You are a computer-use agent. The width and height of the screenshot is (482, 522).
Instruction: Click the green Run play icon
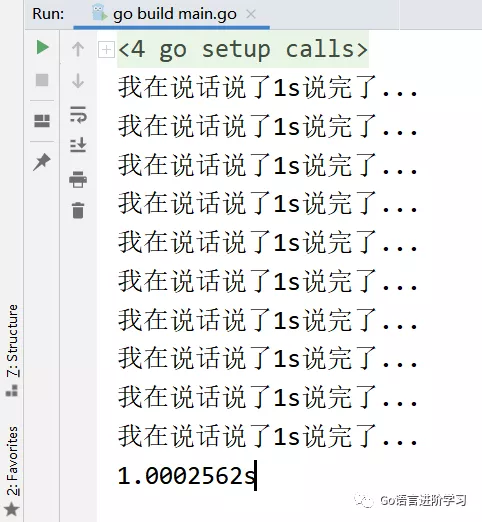[x=43, y=47]
